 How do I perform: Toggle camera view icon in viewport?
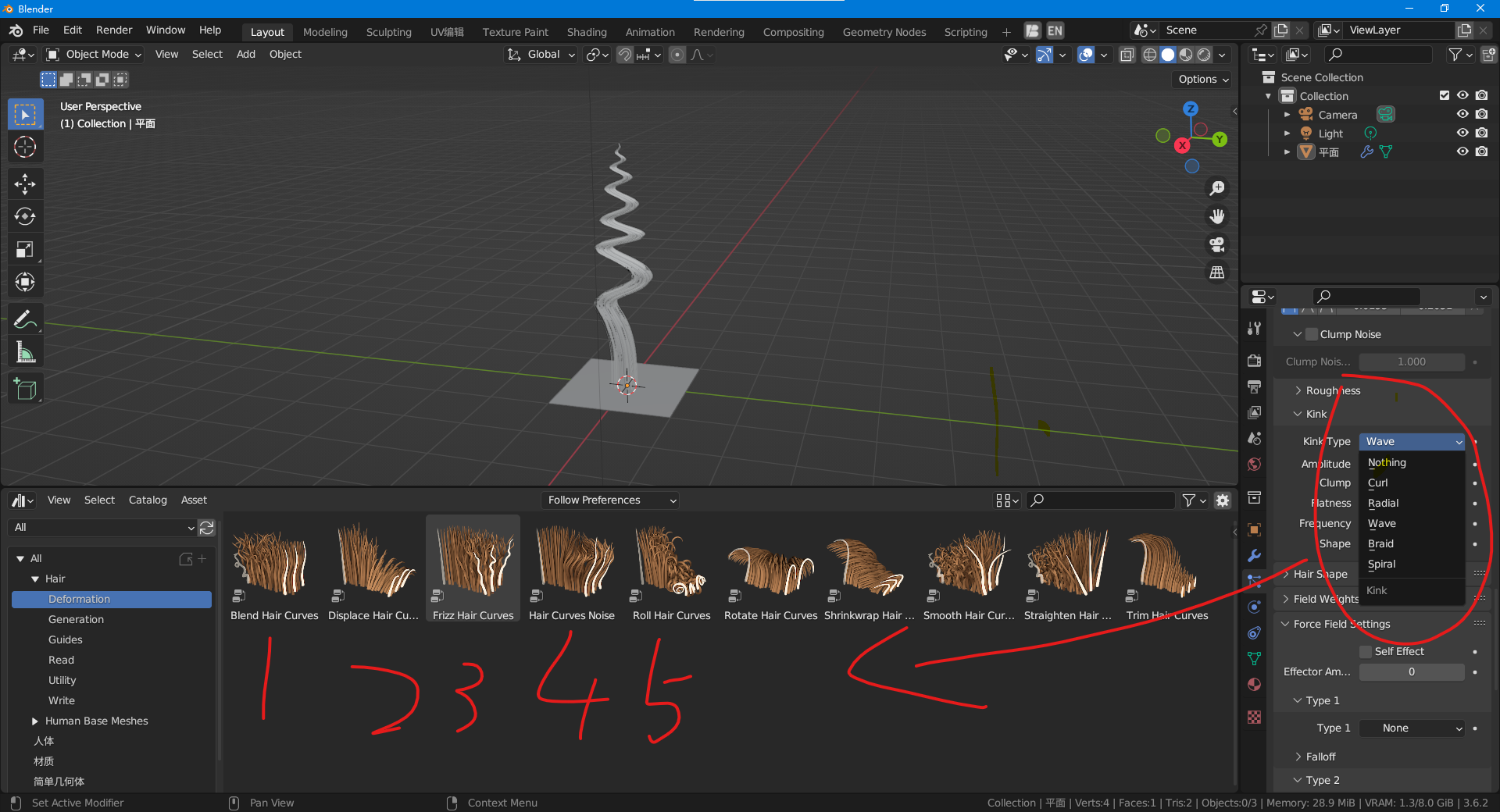1217,244
